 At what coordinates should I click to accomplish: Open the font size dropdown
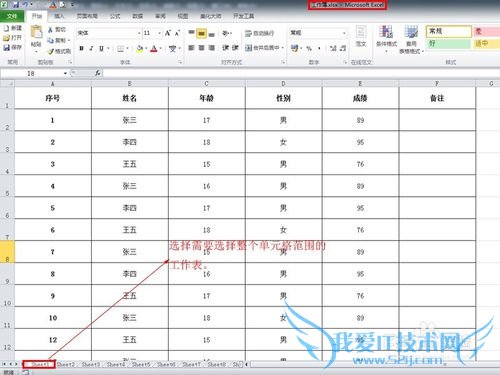tap(160, 33)
